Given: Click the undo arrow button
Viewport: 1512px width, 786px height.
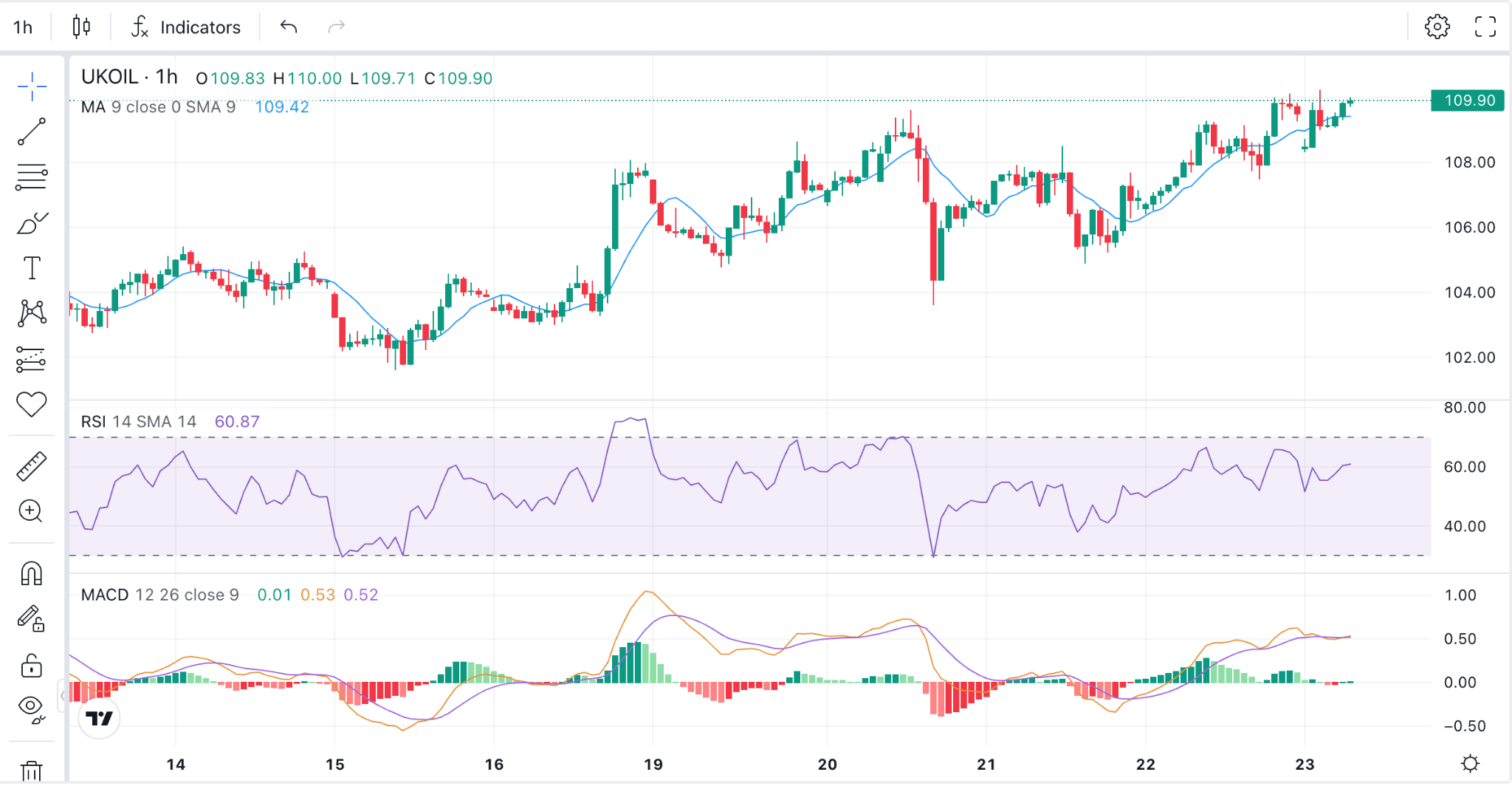Looking at the screenshot, I should click(289, 27).
